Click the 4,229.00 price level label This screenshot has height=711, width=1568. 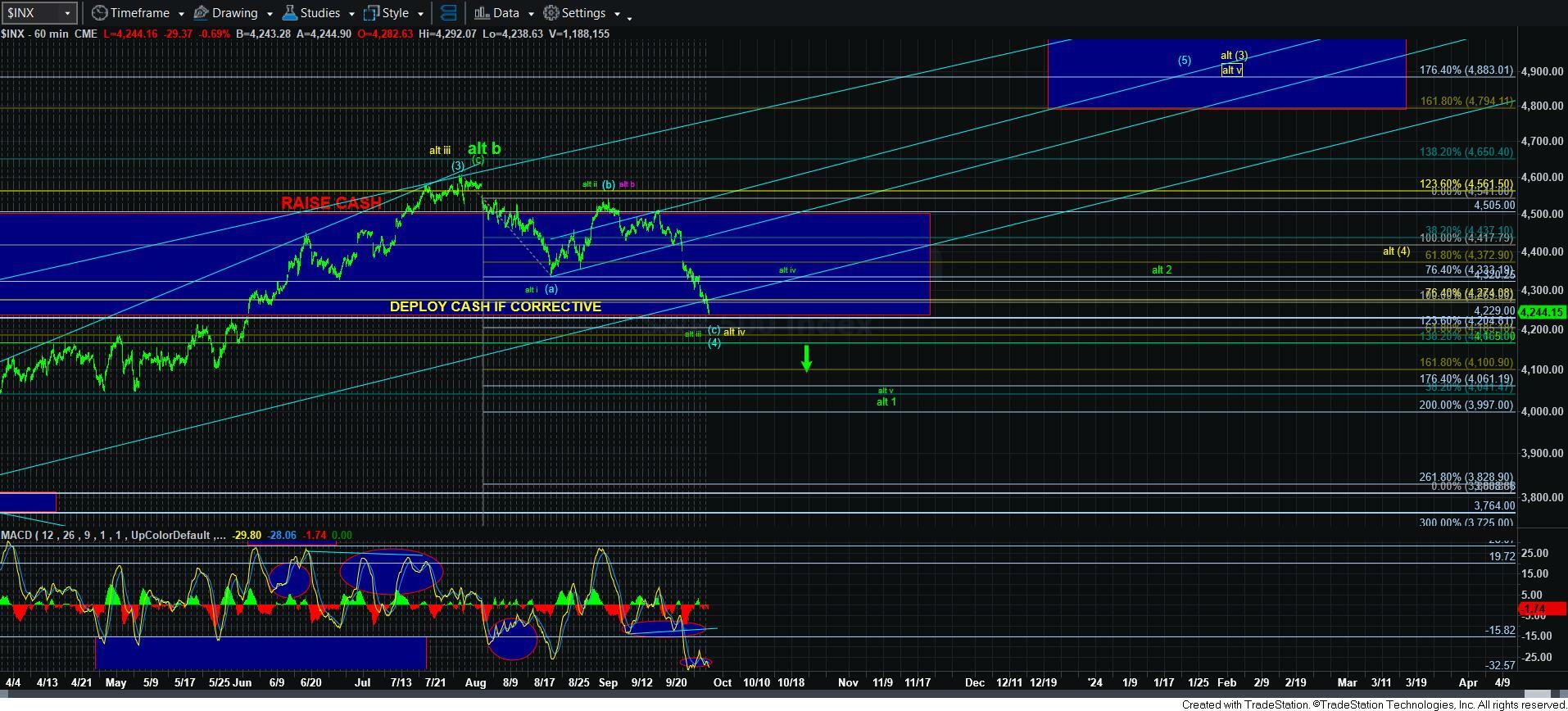(x=1494, y=311)
